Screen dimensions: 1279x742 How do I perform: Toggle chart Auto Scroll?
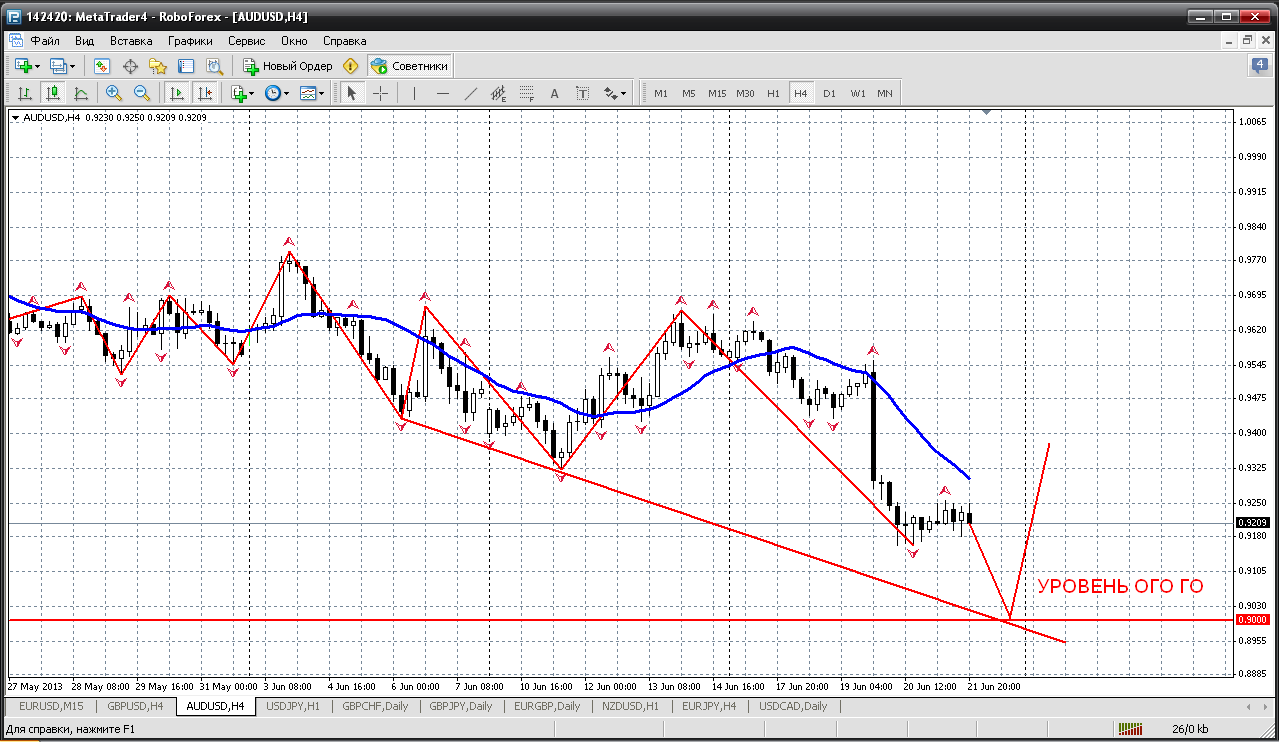coord(177,93)
